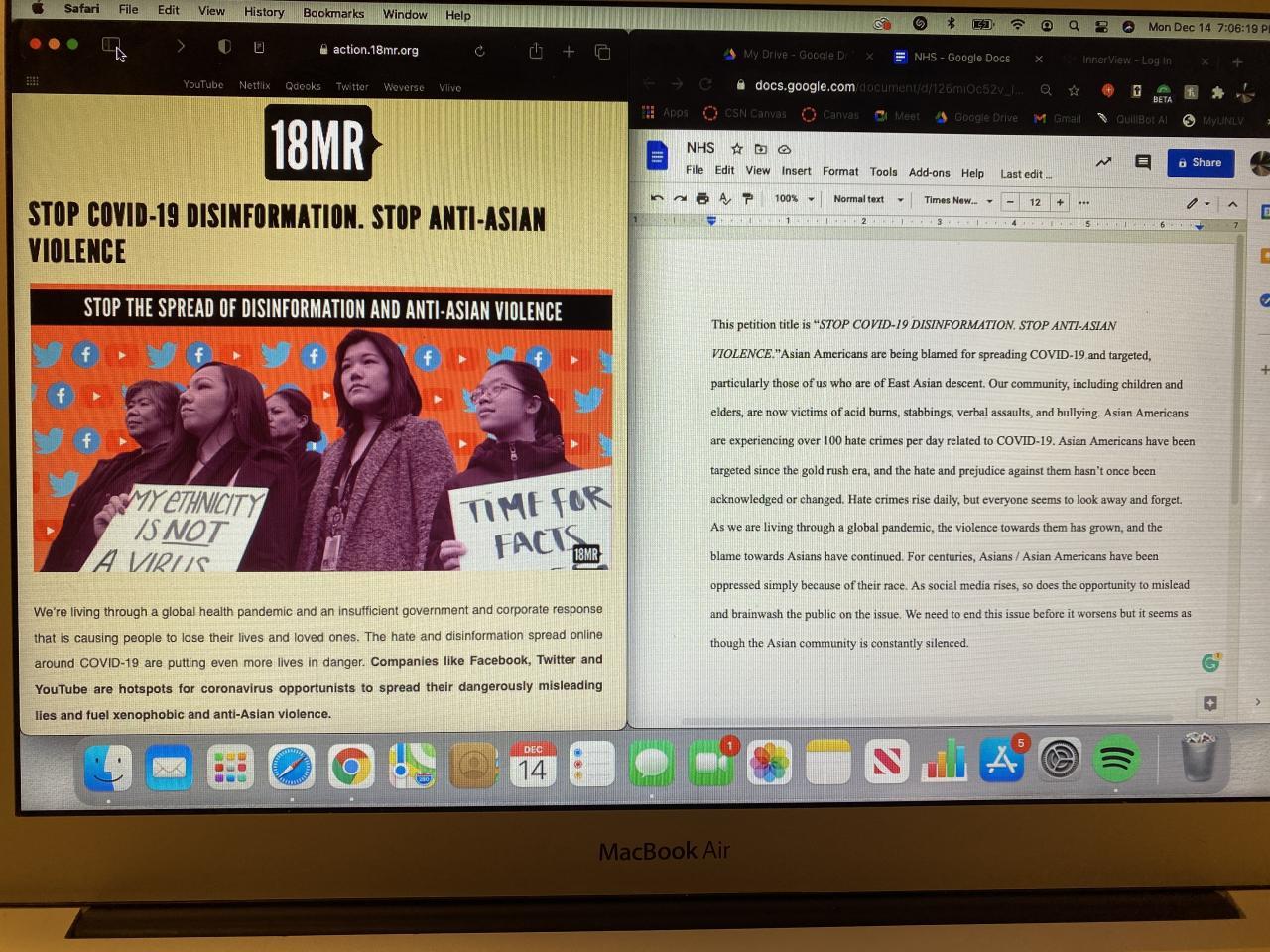The width and height of the screenshot is (1270, 952).
Task: Bookmark this page with Chrome's star
Action: (x=1074, y=90)
